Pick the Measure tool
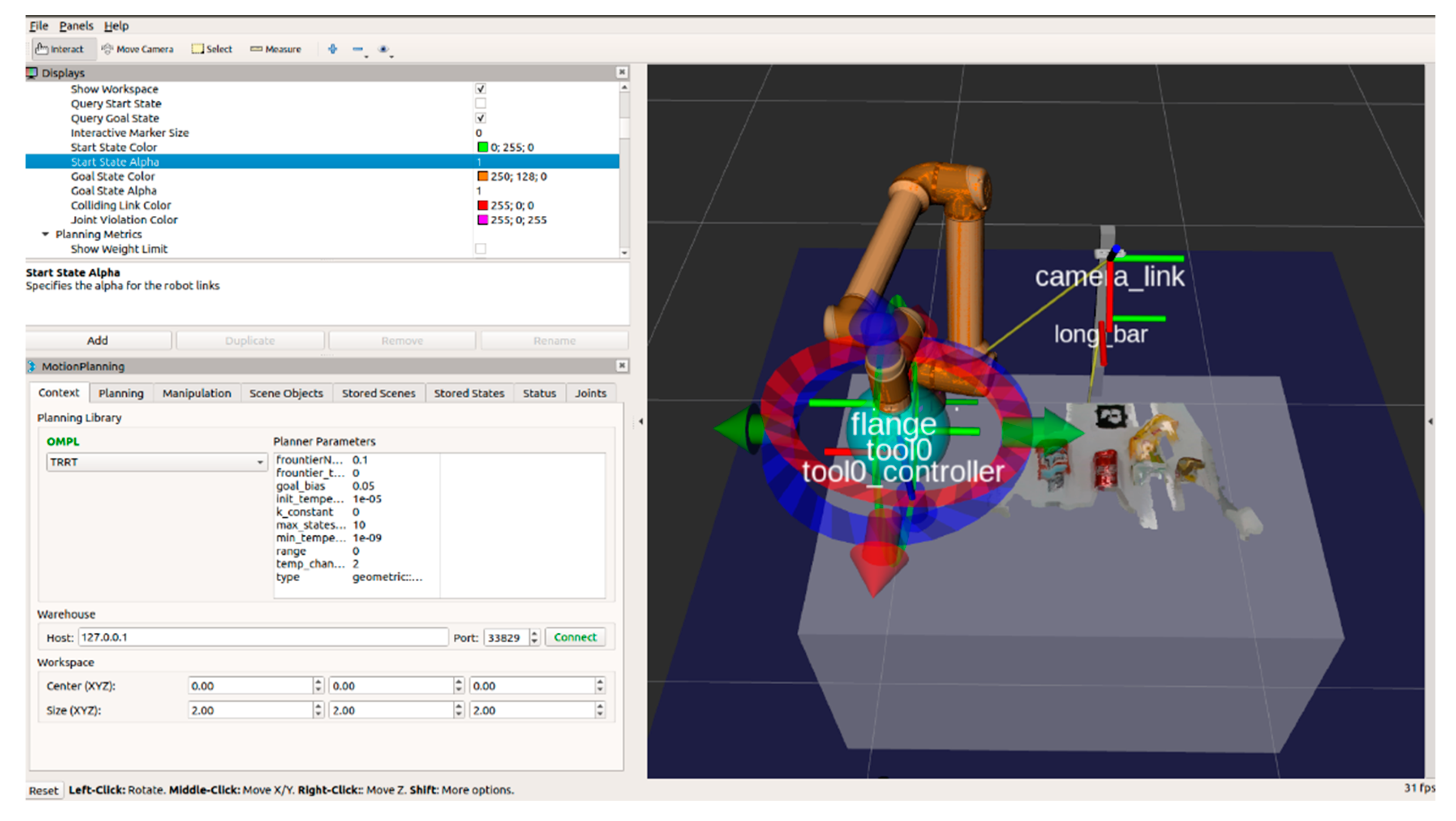This screenshot has width=1456, height=821. pyautogui.click(x=276, y=49)
